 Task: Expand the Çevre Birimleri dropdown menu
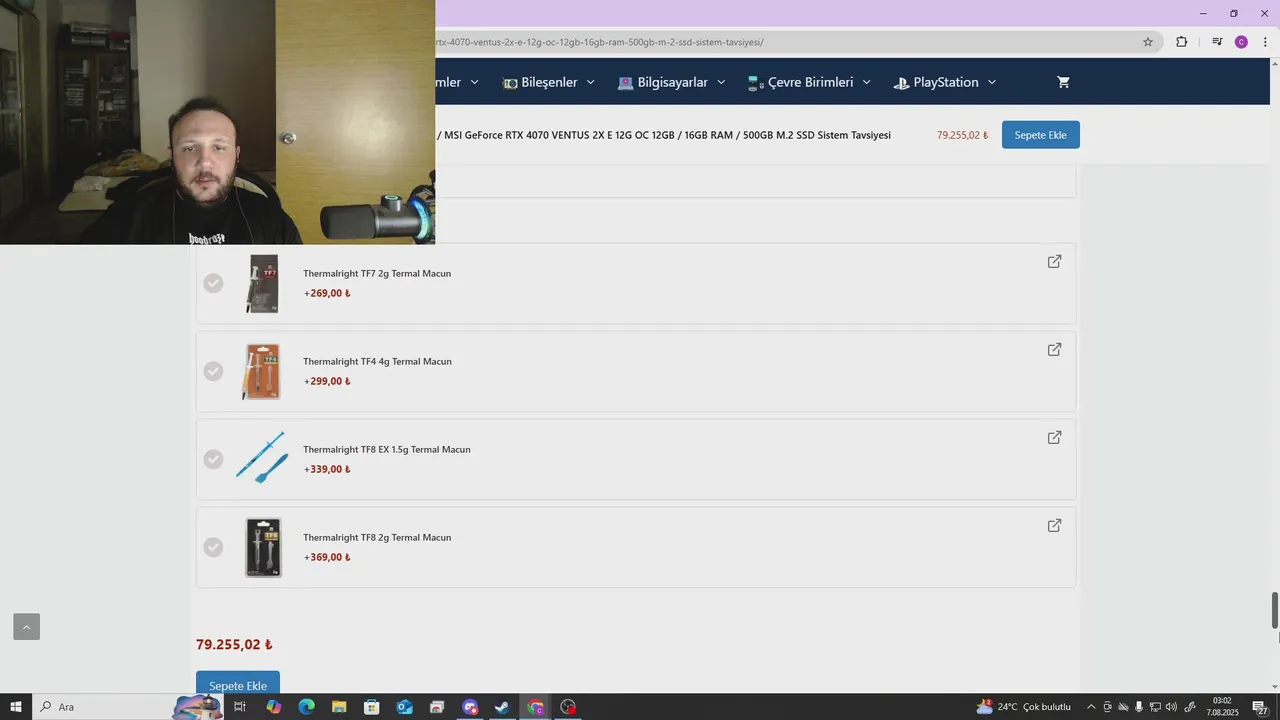[x=809, y=82]
